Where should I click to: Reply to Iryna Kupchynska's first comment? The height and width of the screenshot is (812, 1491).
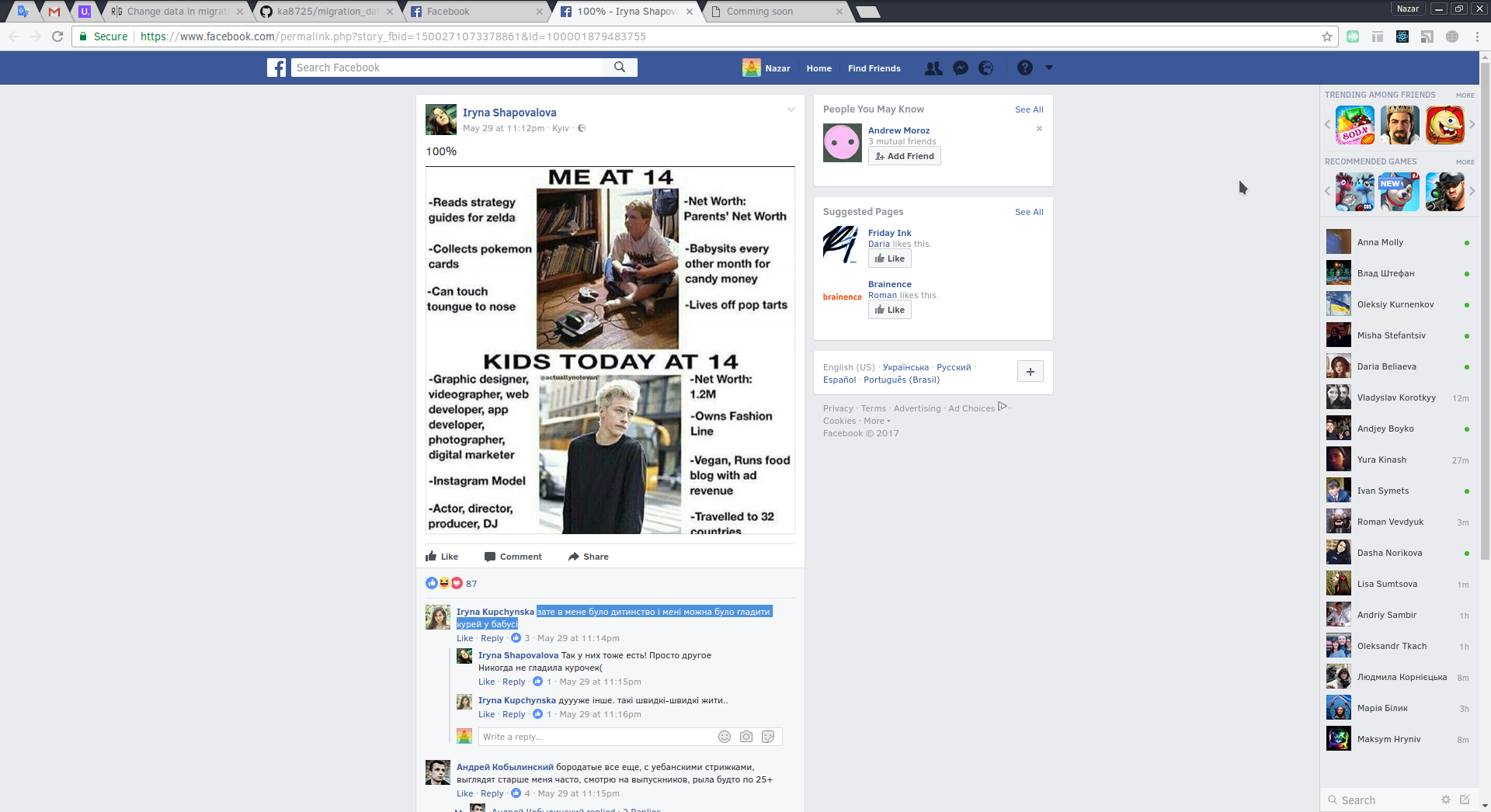pyautogui.click(x=492, y=638)
